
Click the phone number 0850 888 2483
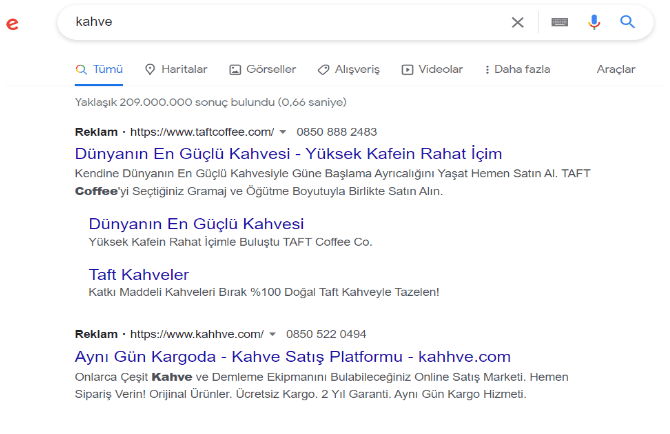click(337, 132)
